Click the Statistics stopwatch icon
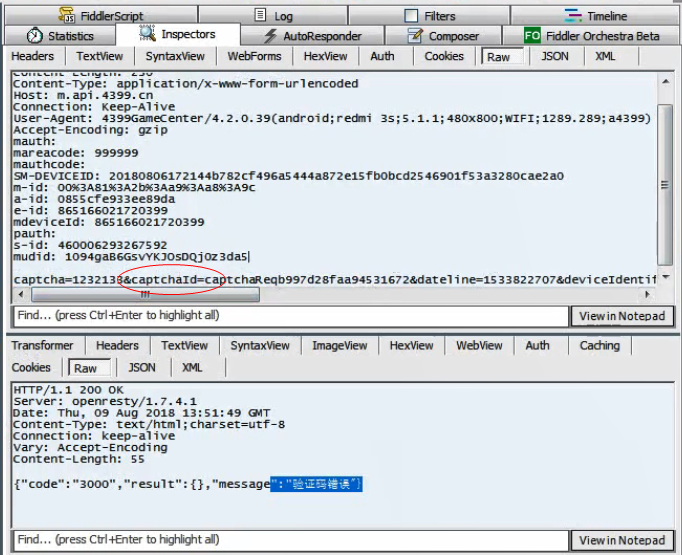The image size is (682, 555). click(34, 35)
